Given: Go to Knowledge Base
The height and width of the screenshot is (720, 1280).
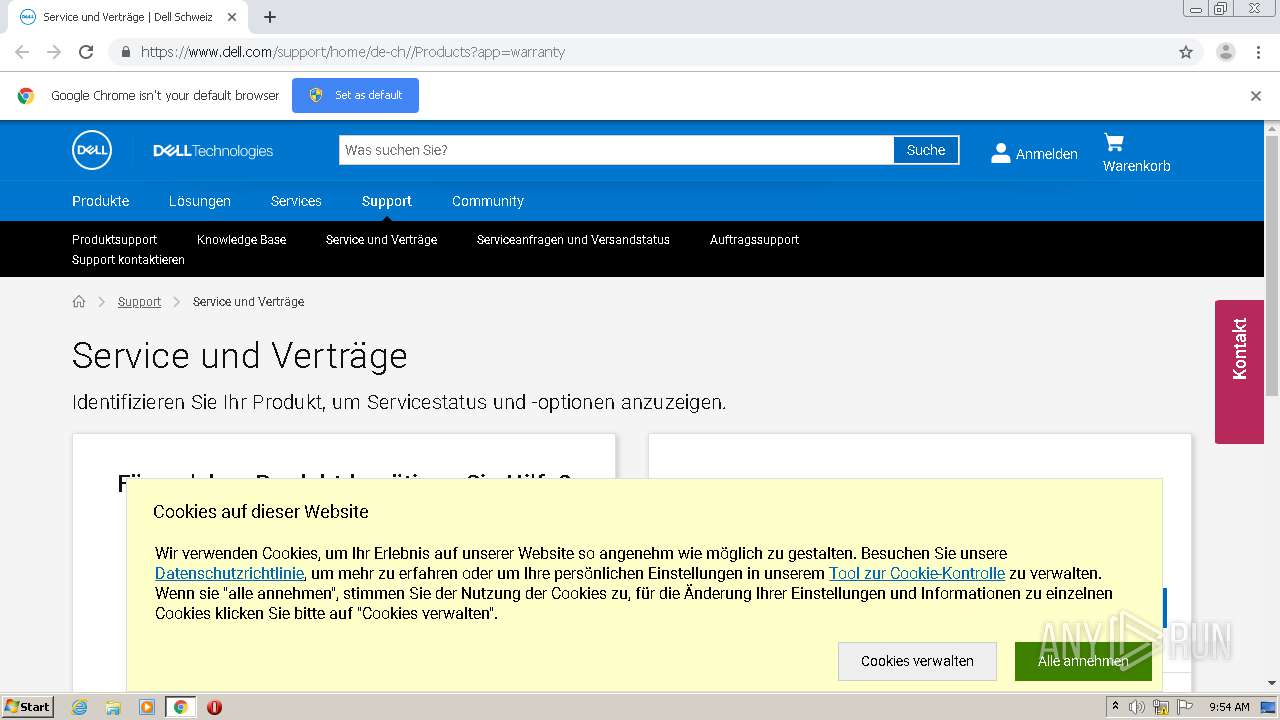Looking at the screenshot, I should [x=241, y=240].
